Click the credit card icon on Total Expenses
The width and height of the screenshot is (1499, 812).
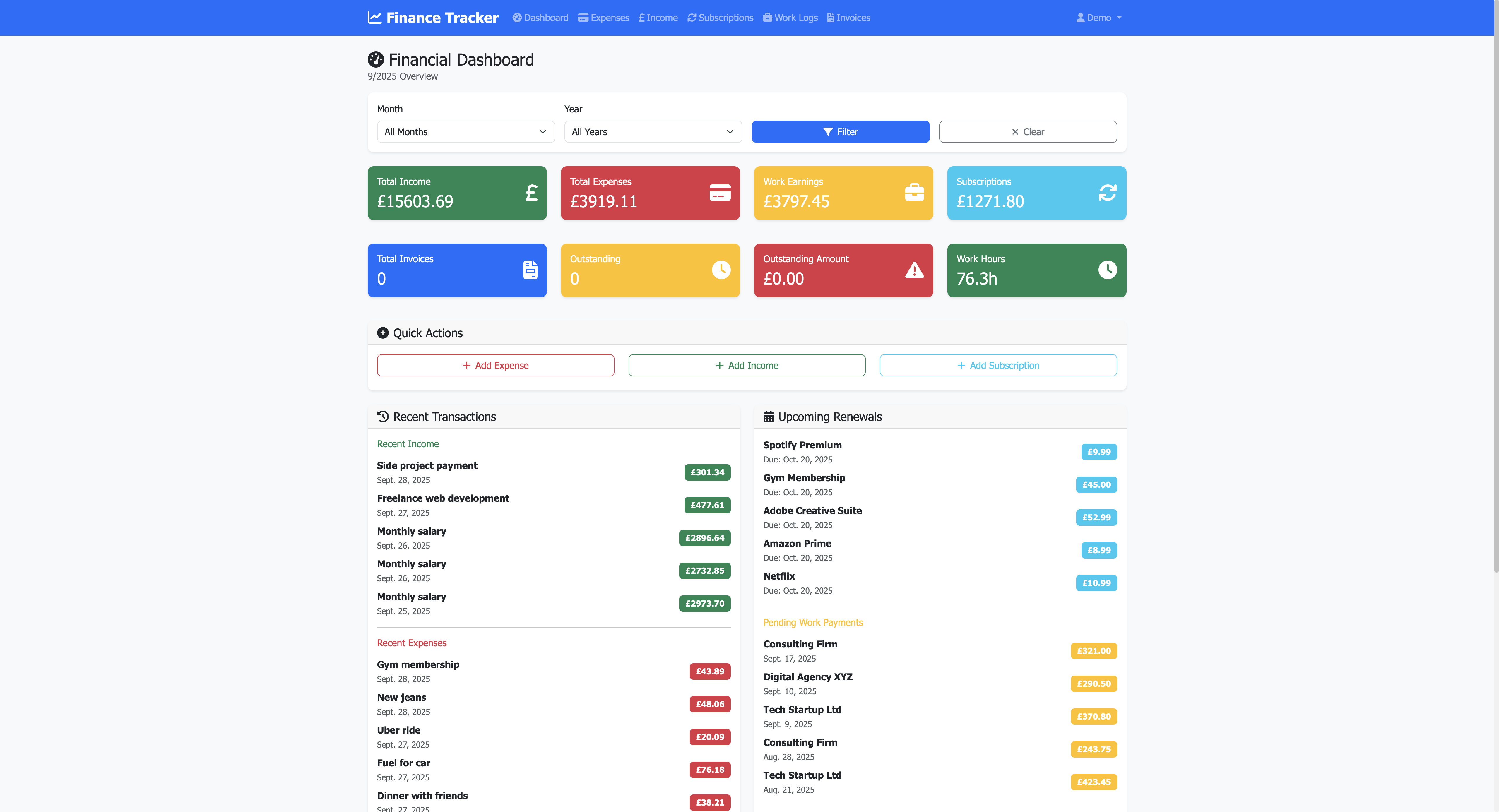pyautogui.click(x=720, y=193)
